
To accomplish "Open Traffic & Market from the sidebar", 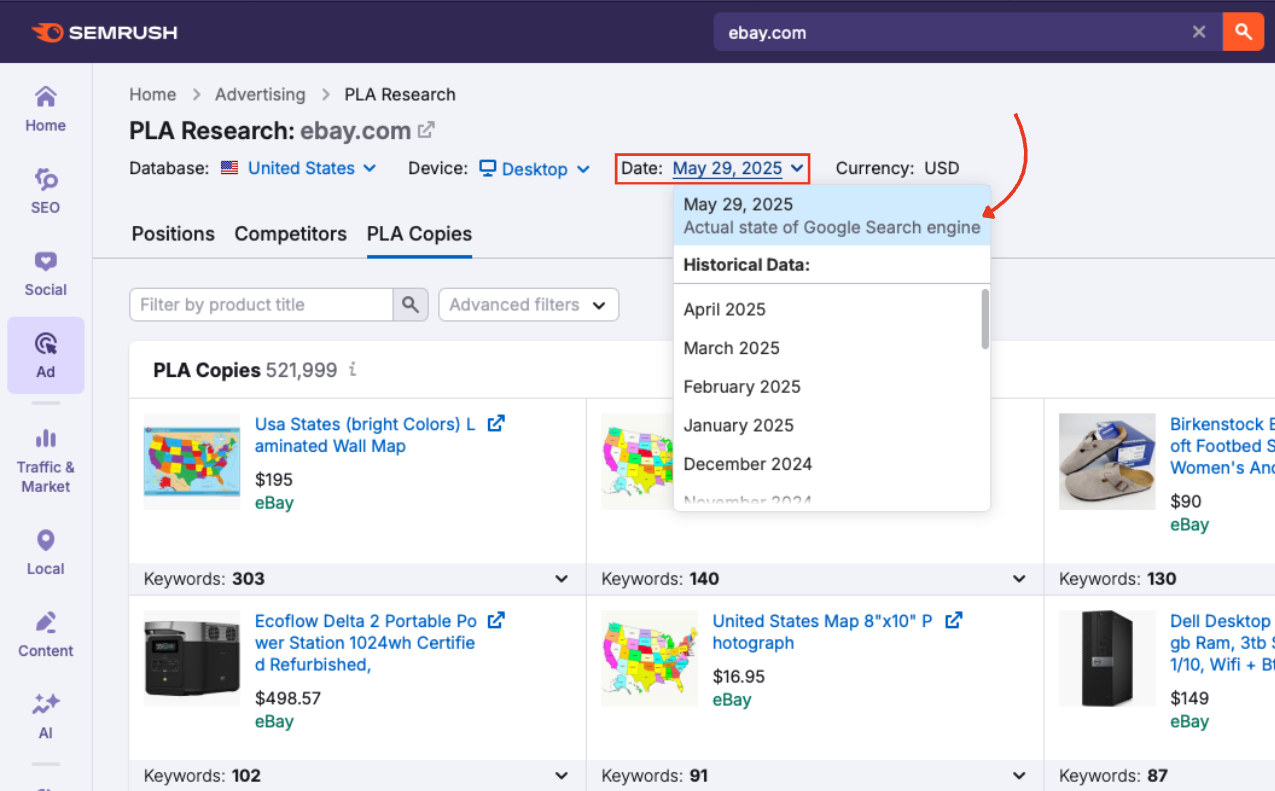I will 45,455.
